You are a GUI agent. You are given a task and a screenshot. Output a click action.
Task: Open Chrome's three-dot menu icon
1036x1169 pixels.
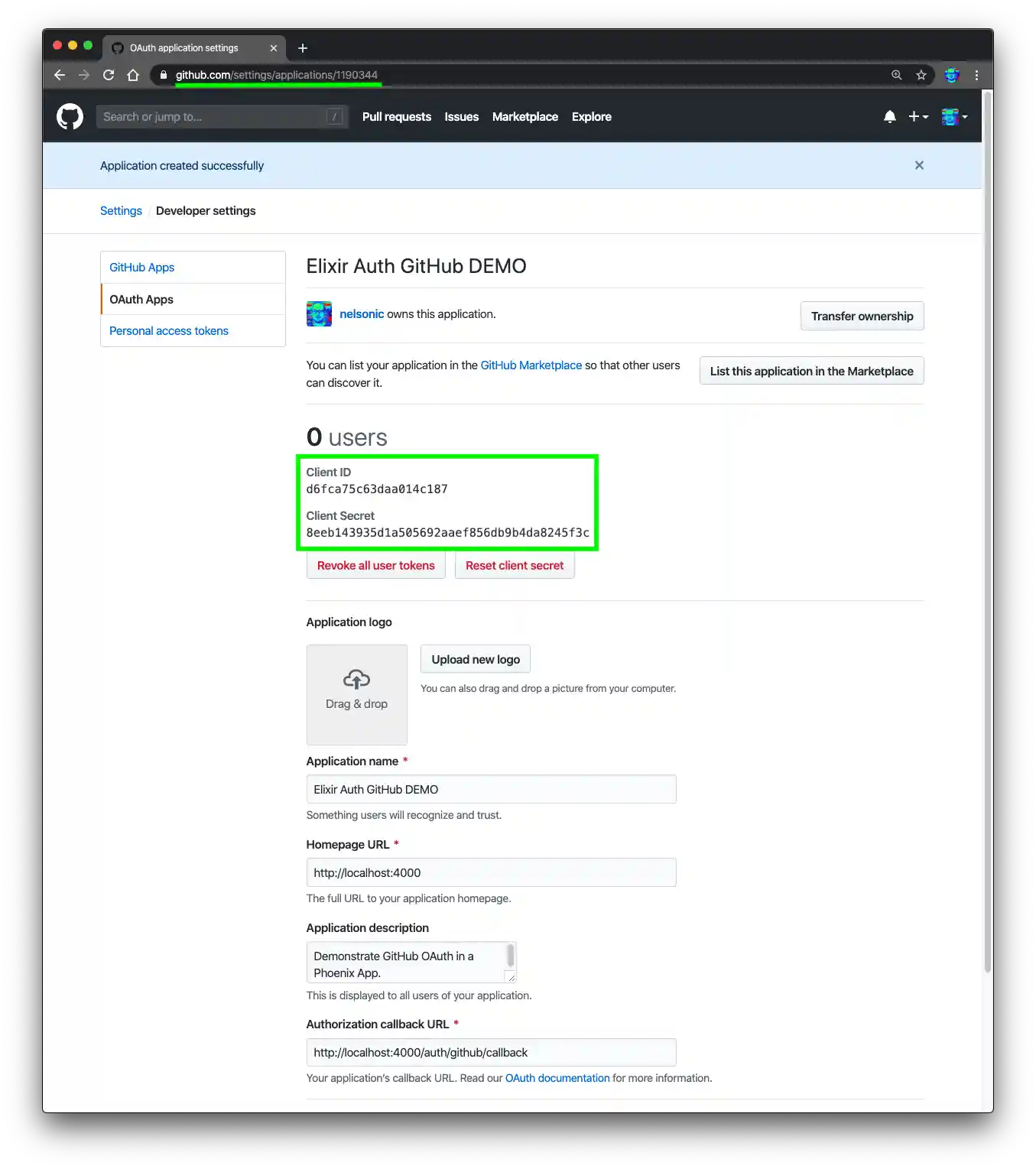click(976, 75)
